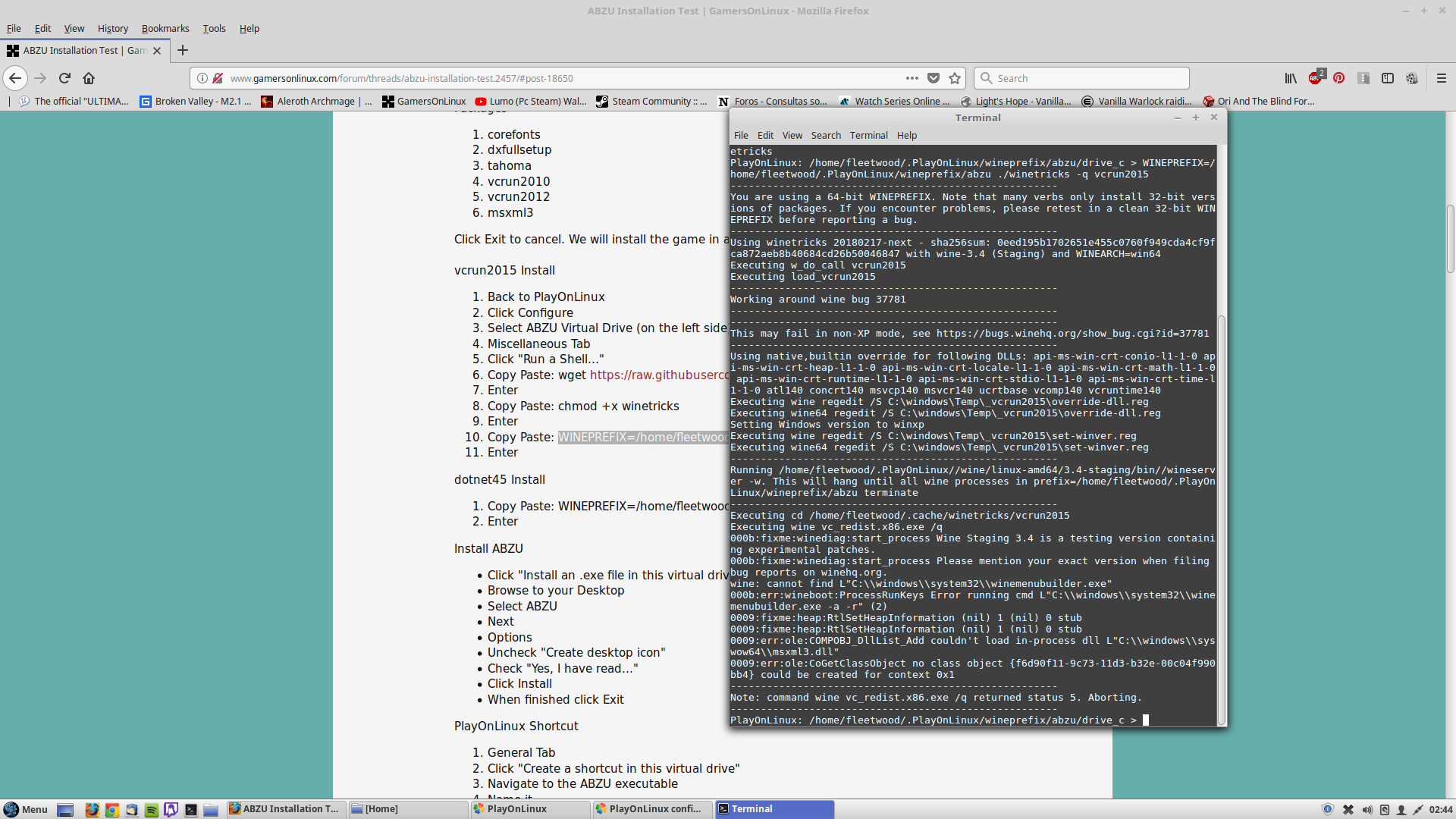Click the Firefox page vertical scrollbar
The image size is (1456, 819).
click(1450, 239)
